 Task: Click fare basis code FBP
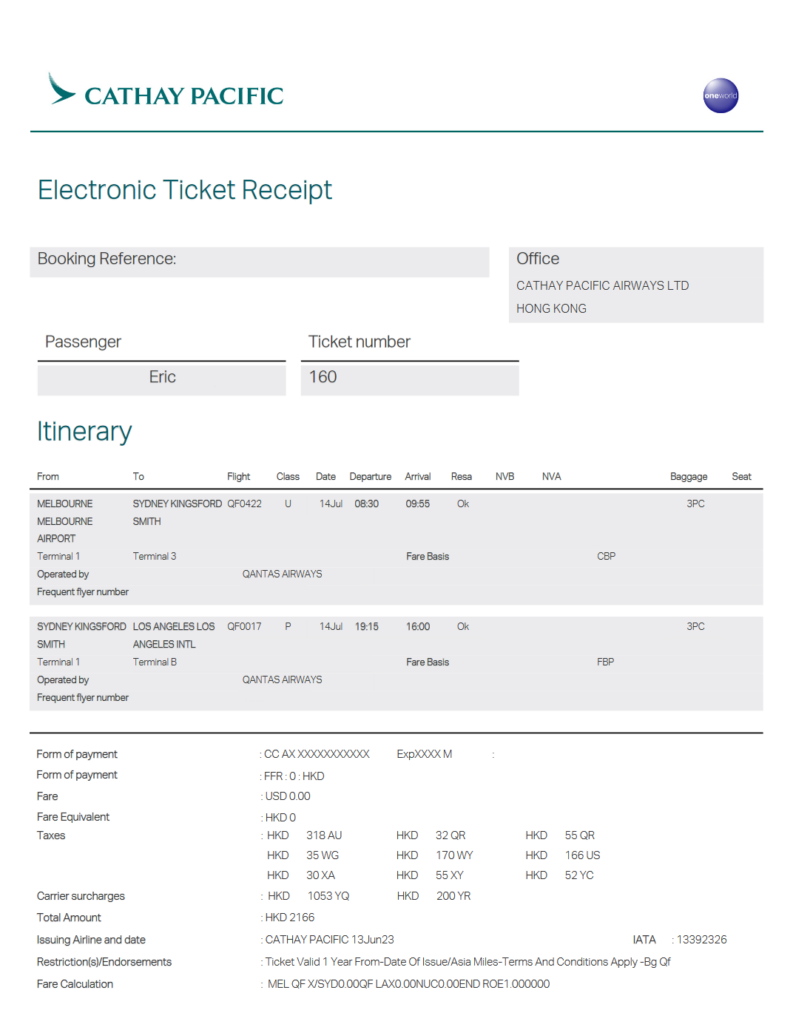tap(606, 662)
